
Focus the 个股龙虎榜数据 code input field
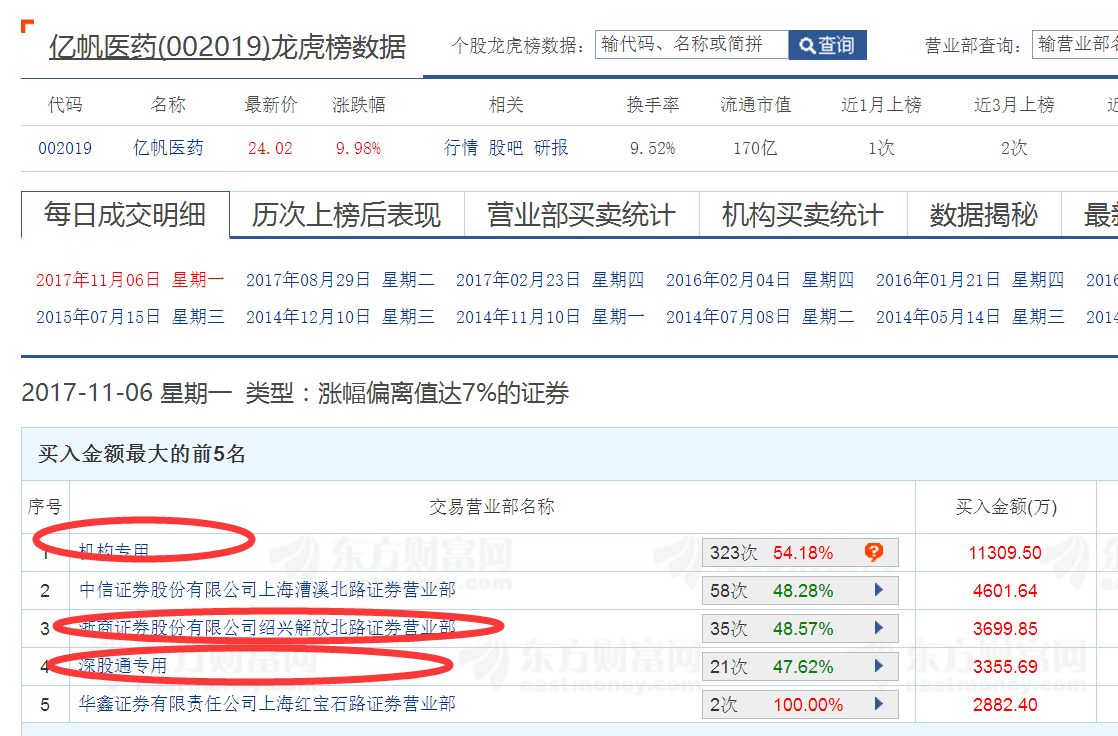click(x=692, y=45)
